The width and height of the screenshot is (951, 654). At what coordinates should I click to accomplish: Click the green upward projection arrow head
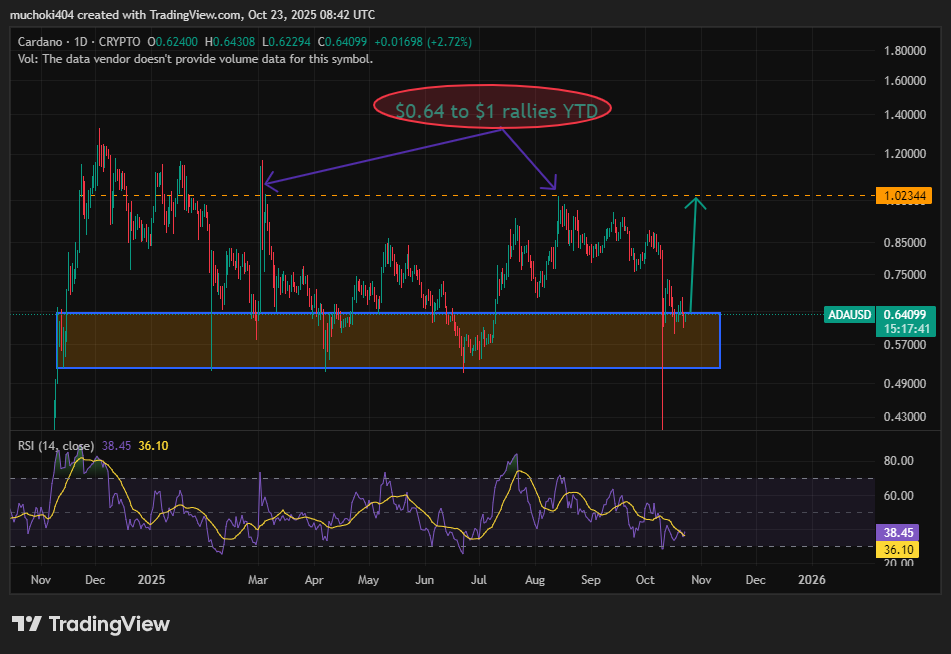pos(696,203)
